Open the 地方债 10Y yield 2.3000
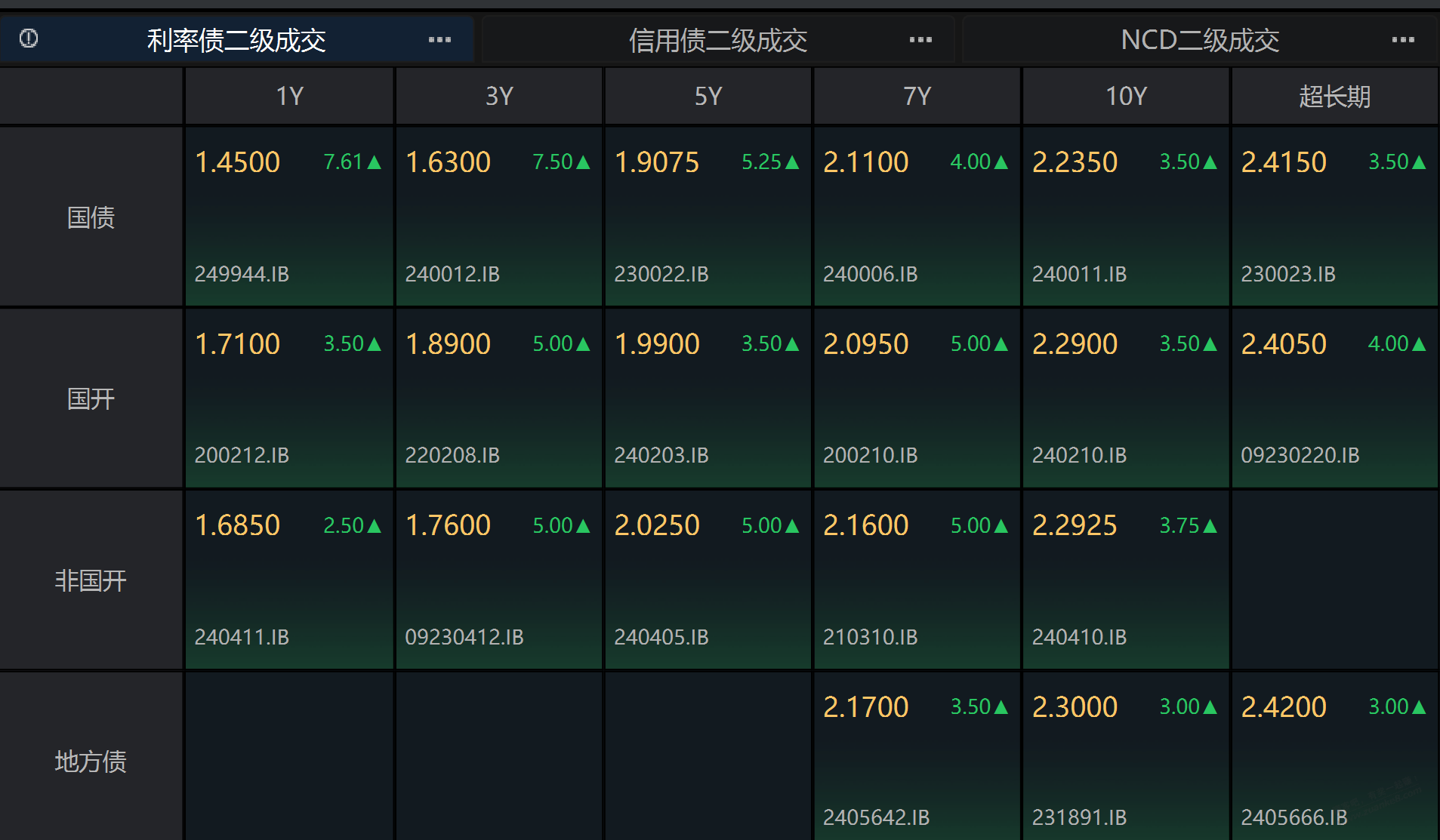 pos(1075,707)
